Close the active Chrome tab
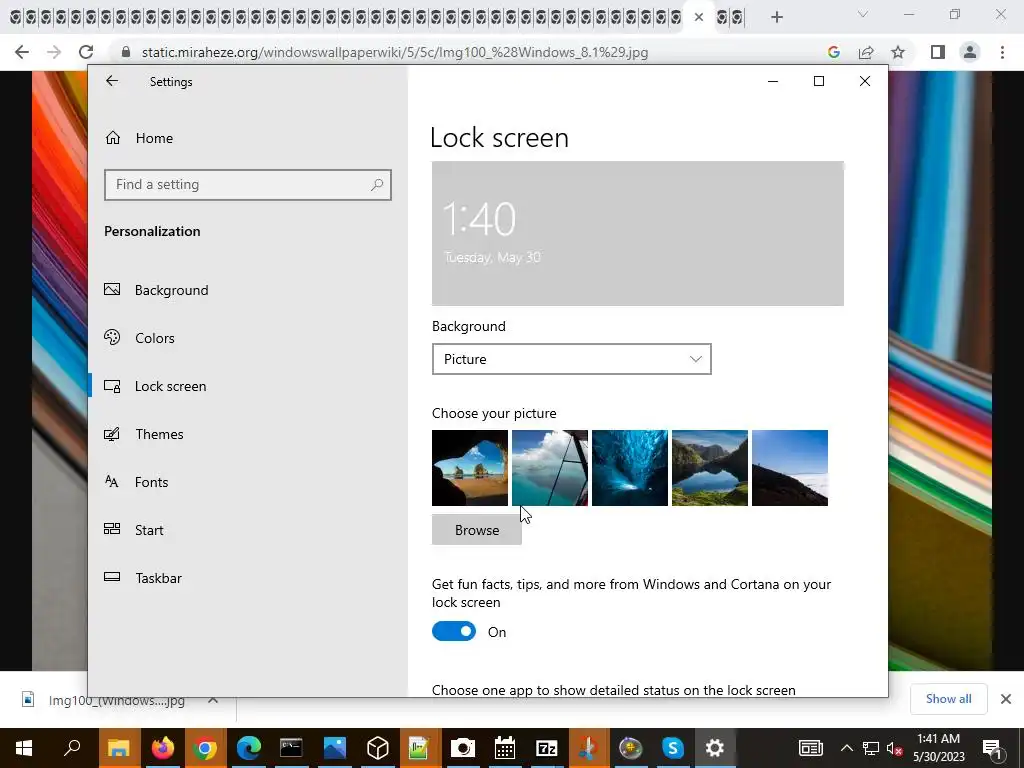 pos(699,17)
